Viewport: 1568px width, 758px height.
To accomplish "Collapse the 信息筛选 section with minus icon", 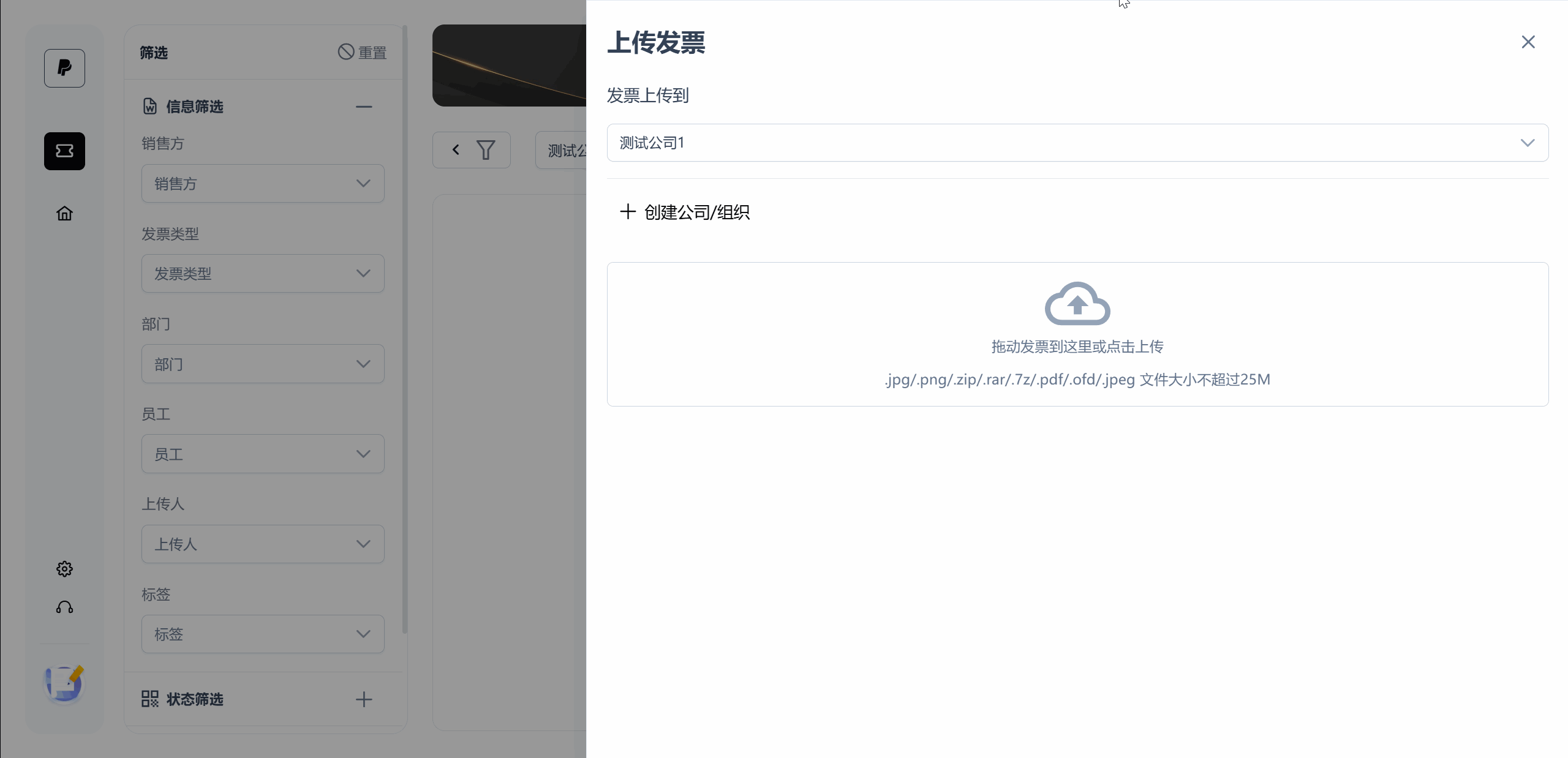I will (364, 107).
